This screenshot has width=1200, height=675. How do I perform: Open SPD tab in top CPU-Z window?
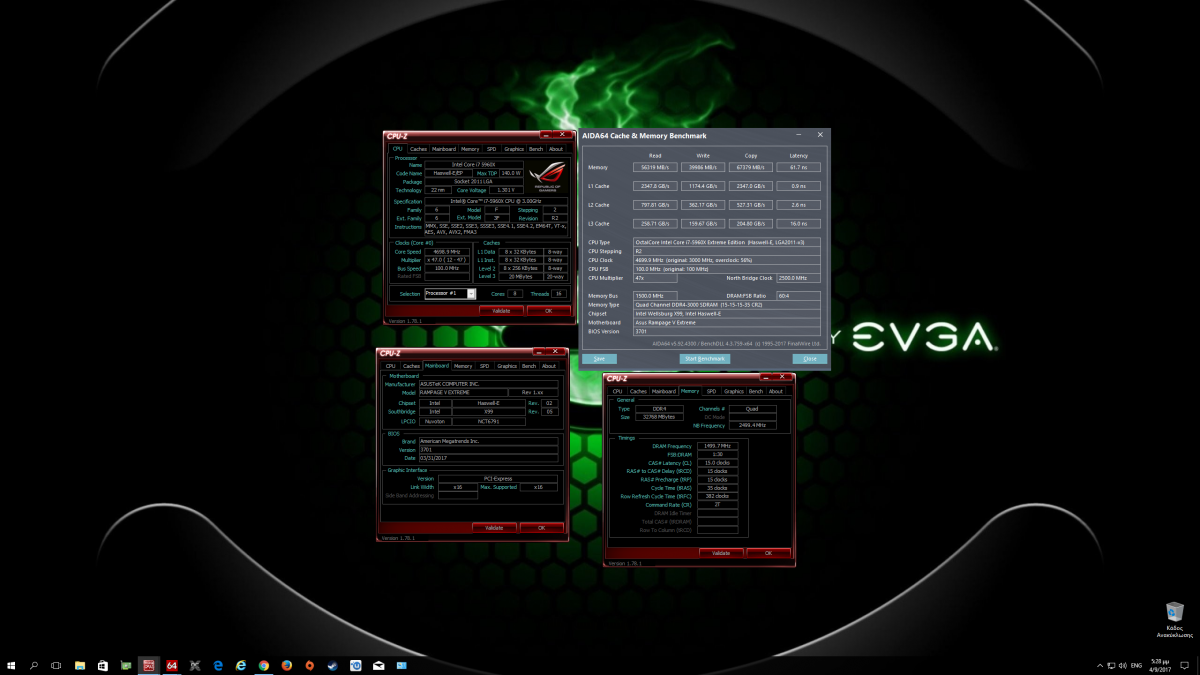(x=491, y=149)
